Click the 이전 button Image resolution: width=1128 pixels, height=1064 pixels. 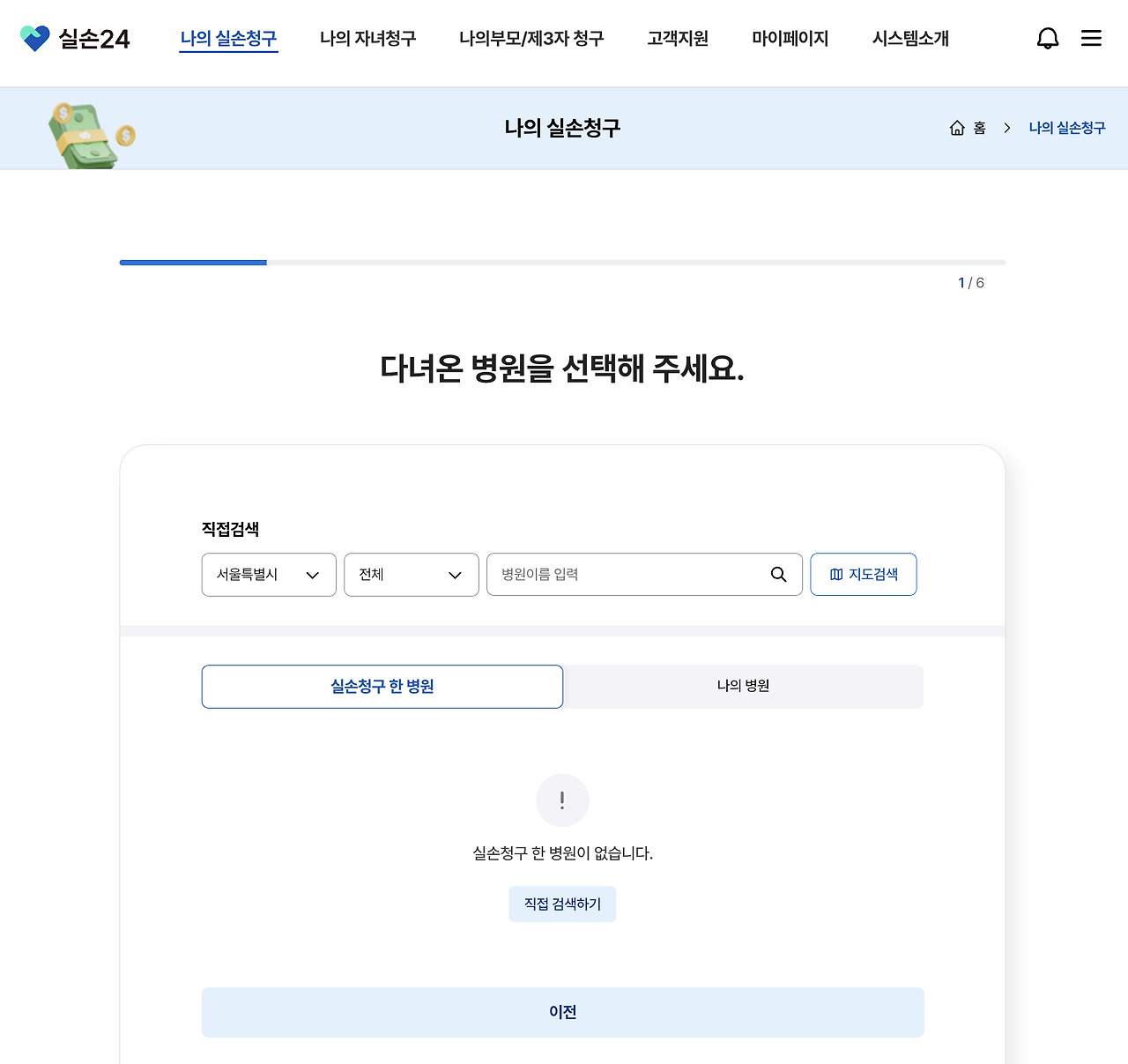click(x=562, y=1012)
